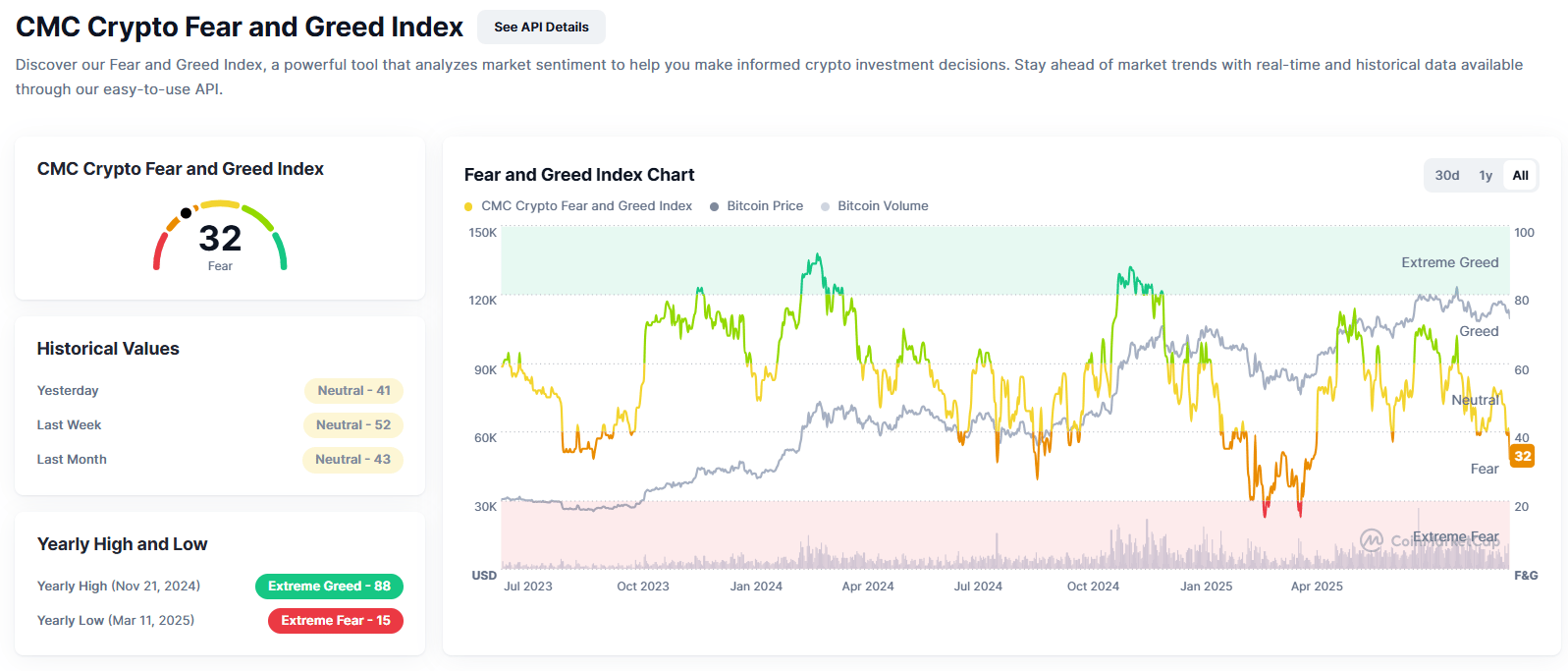Toggle Bitcoin Volume series in legend

point(883,206)
